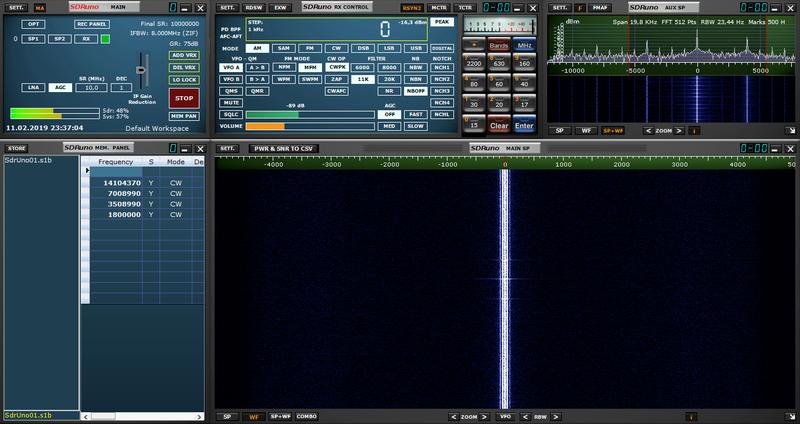This screenshot has width=800, height=424.
Task: Increase RBW with right arrow in MAIN SP
Action: (x=556, y=417)
